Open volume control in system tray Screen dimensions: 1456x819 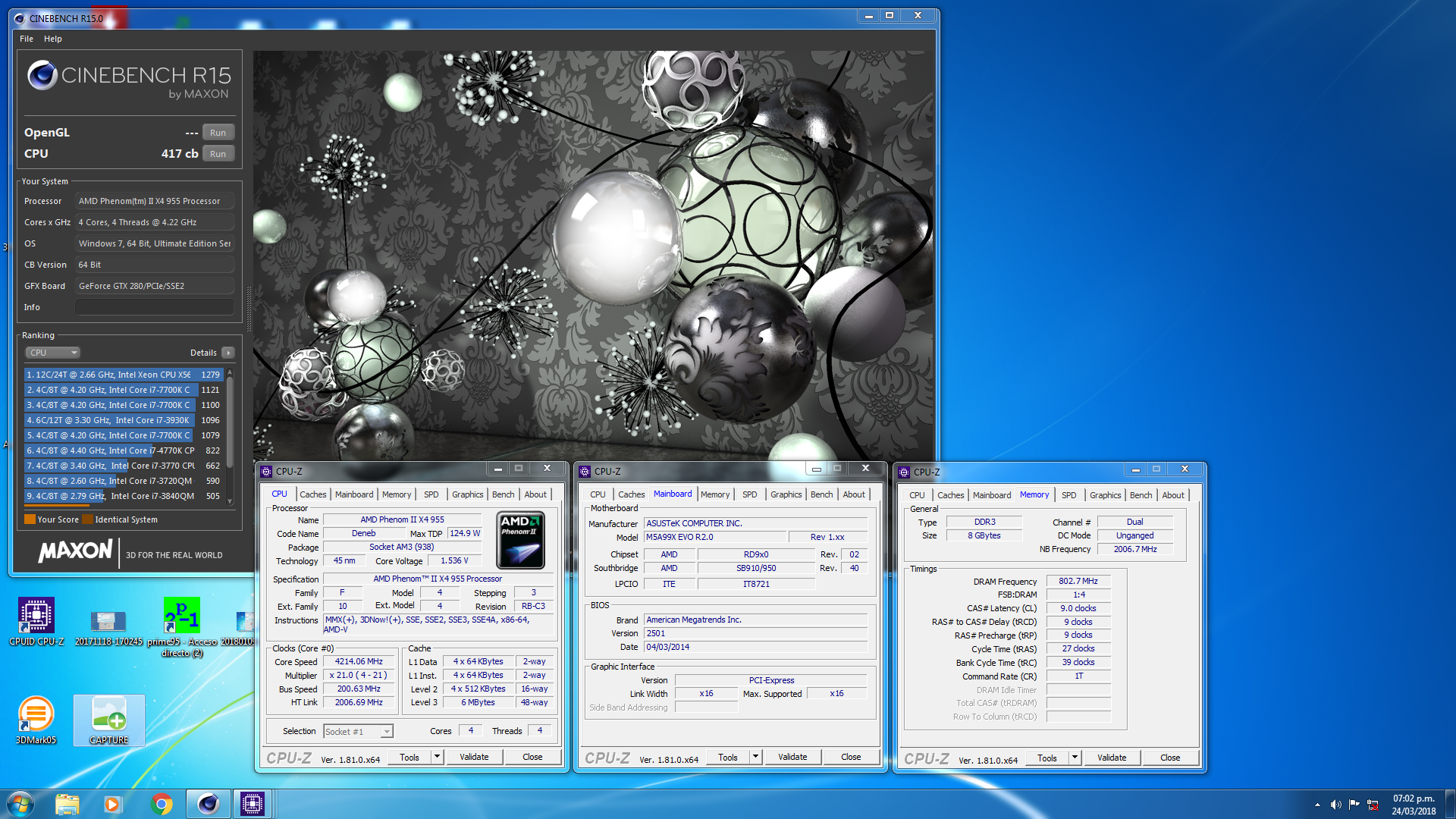1335,805
